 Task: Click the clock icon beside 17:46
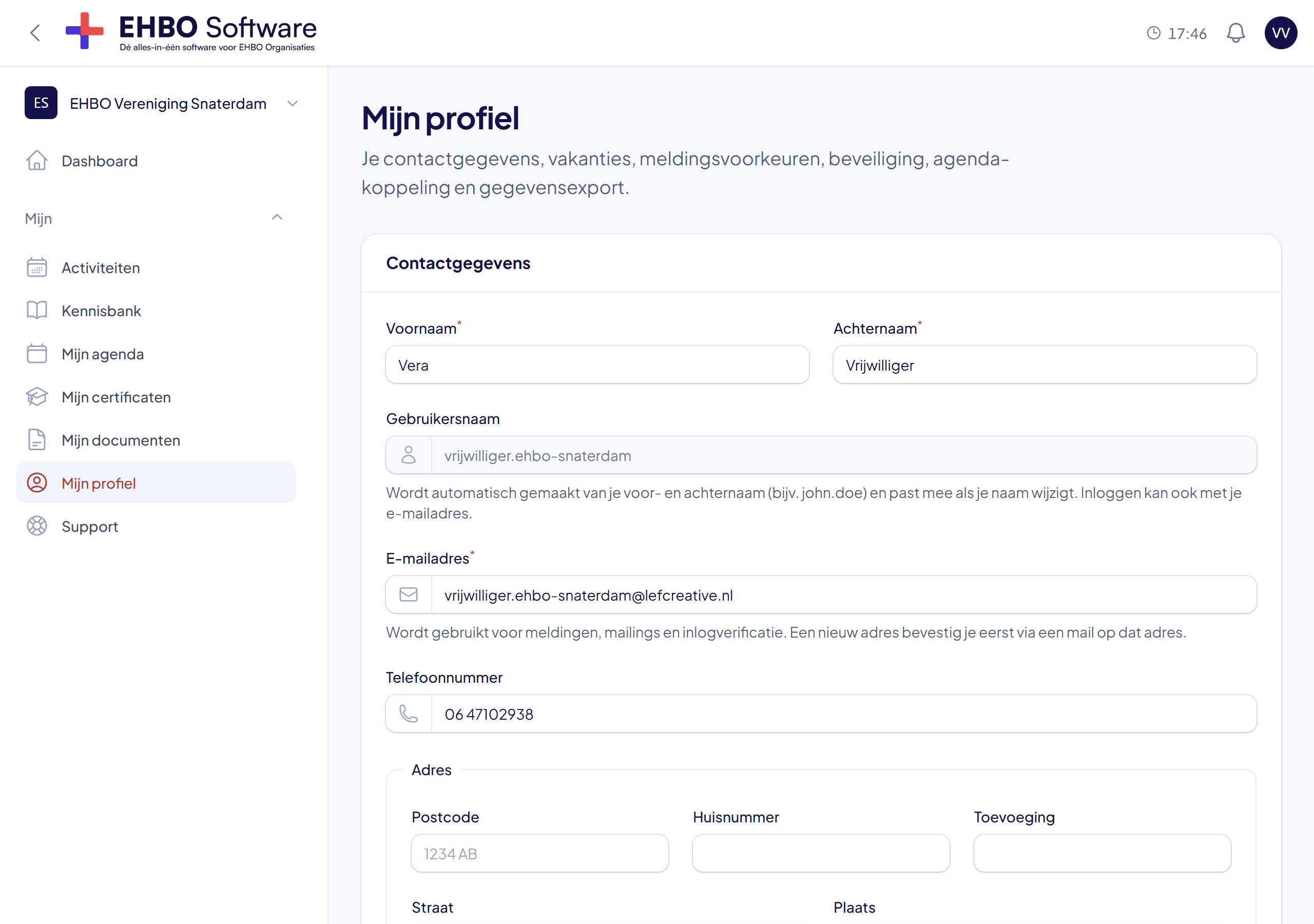coord(1153,33)
